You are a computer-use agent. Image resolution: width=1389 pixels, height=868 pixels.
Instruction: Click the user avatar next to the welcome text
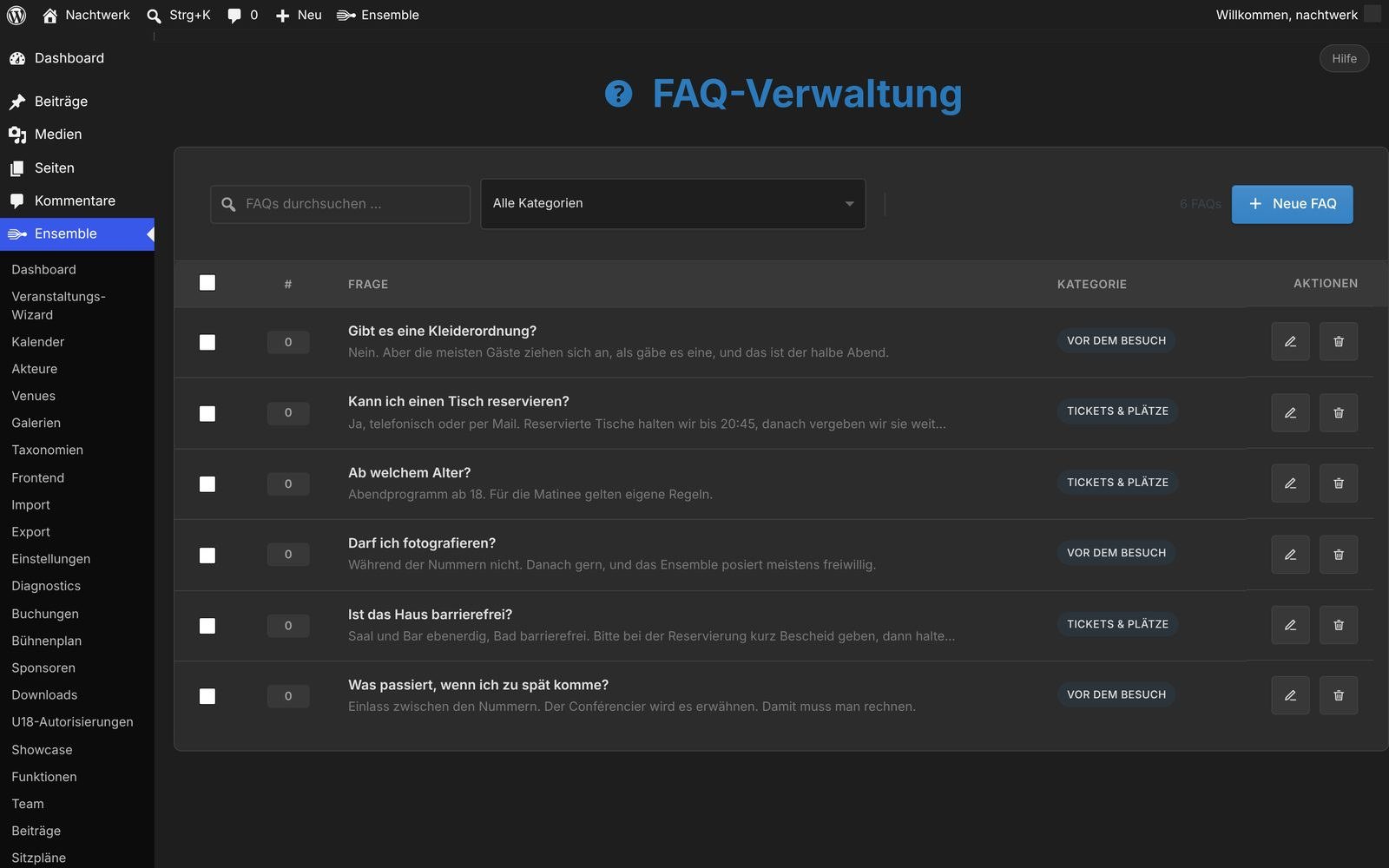(x=1373, y=14)
